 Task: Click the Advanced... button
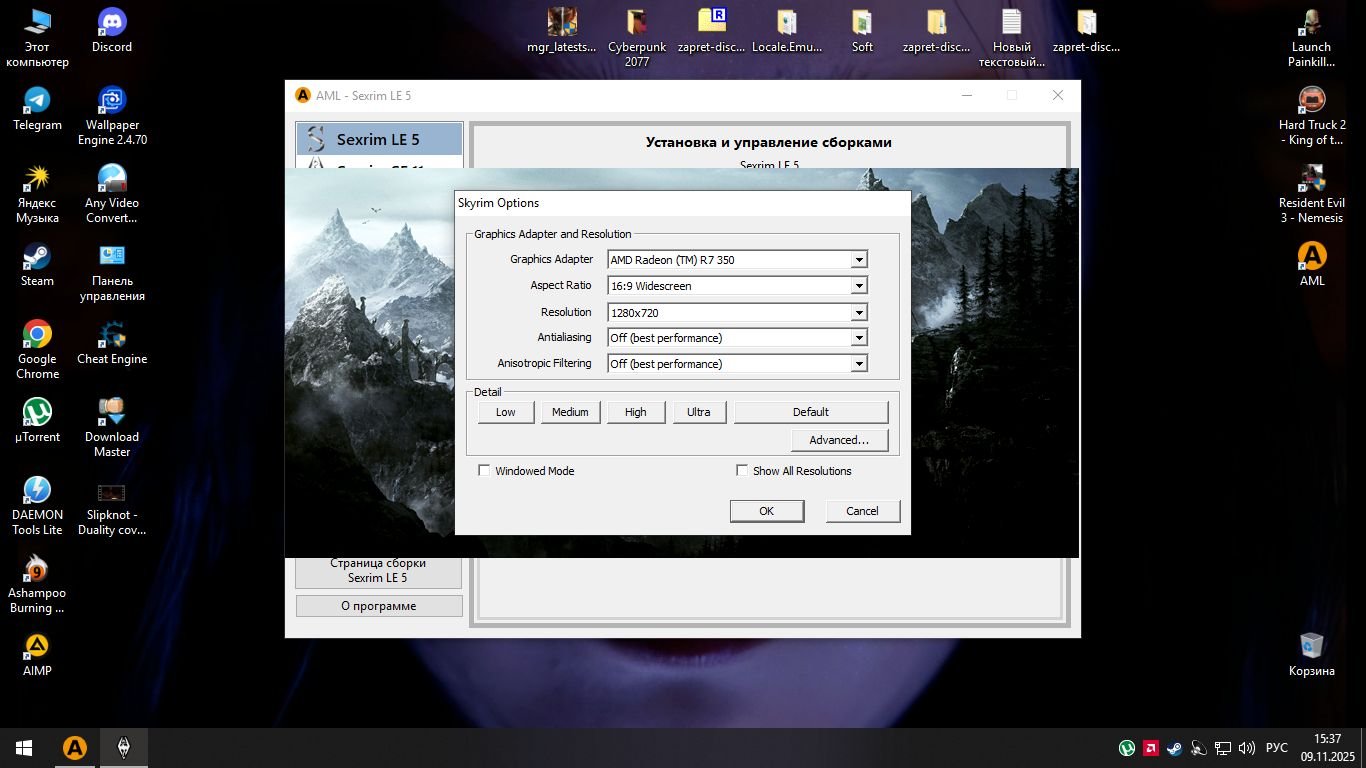point(838,440)
